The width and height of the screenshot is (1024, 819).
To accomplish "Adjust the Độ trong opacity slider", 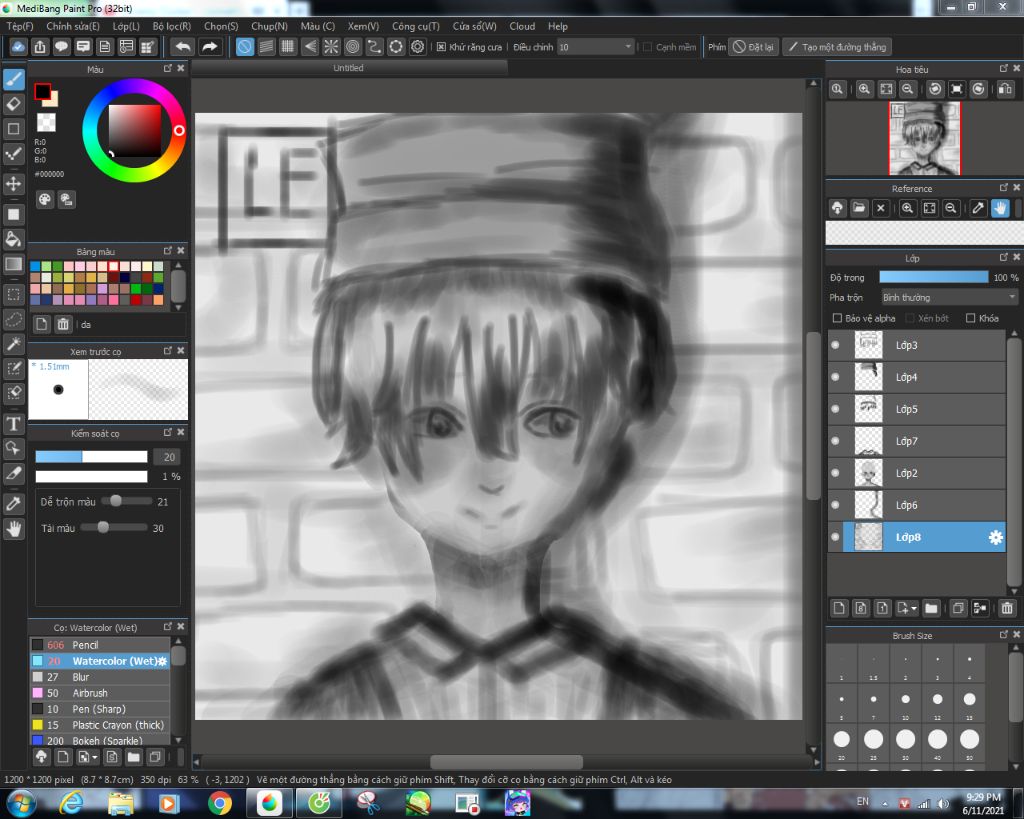I will (x=934, y=278).
